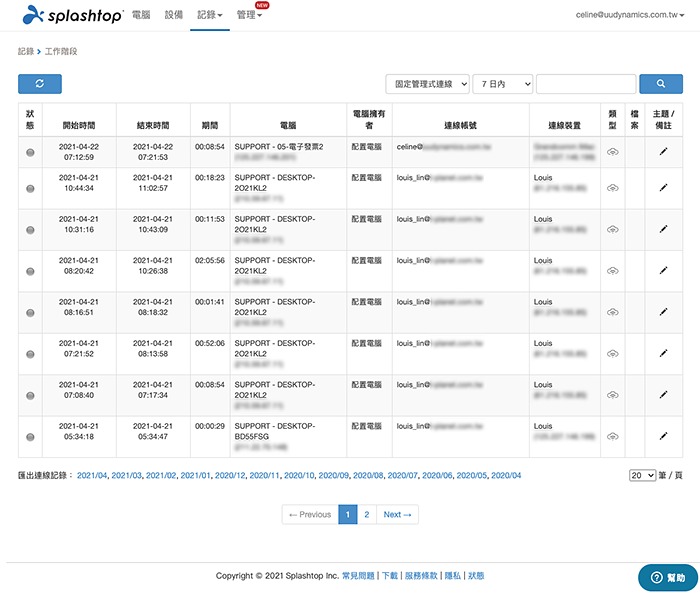Open the 7 日內 time range dropdown
This screenshot has height=599, width=700.
coord(502,85)
